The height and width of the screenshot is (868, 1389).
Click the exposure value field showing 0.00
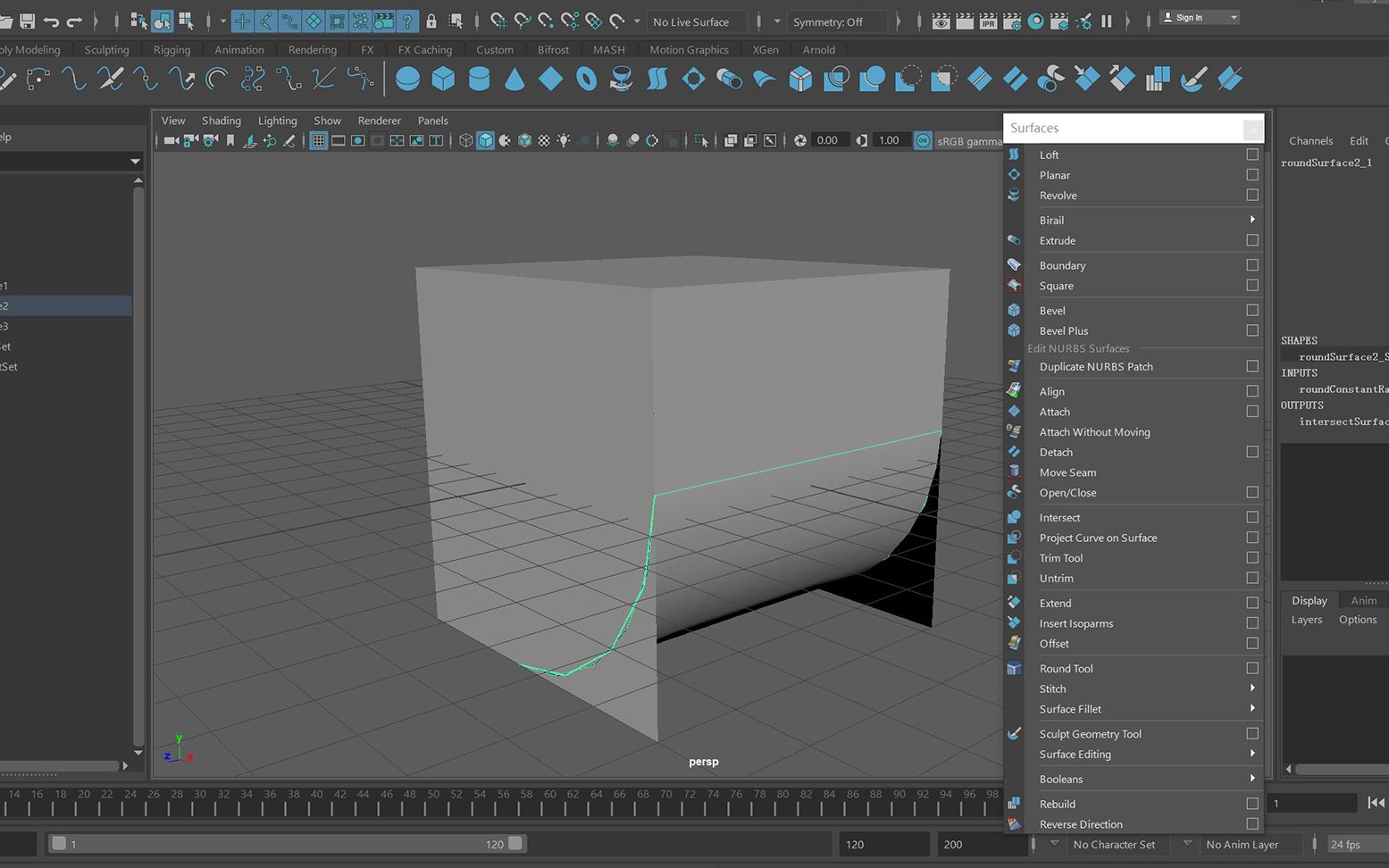point(827,140)
